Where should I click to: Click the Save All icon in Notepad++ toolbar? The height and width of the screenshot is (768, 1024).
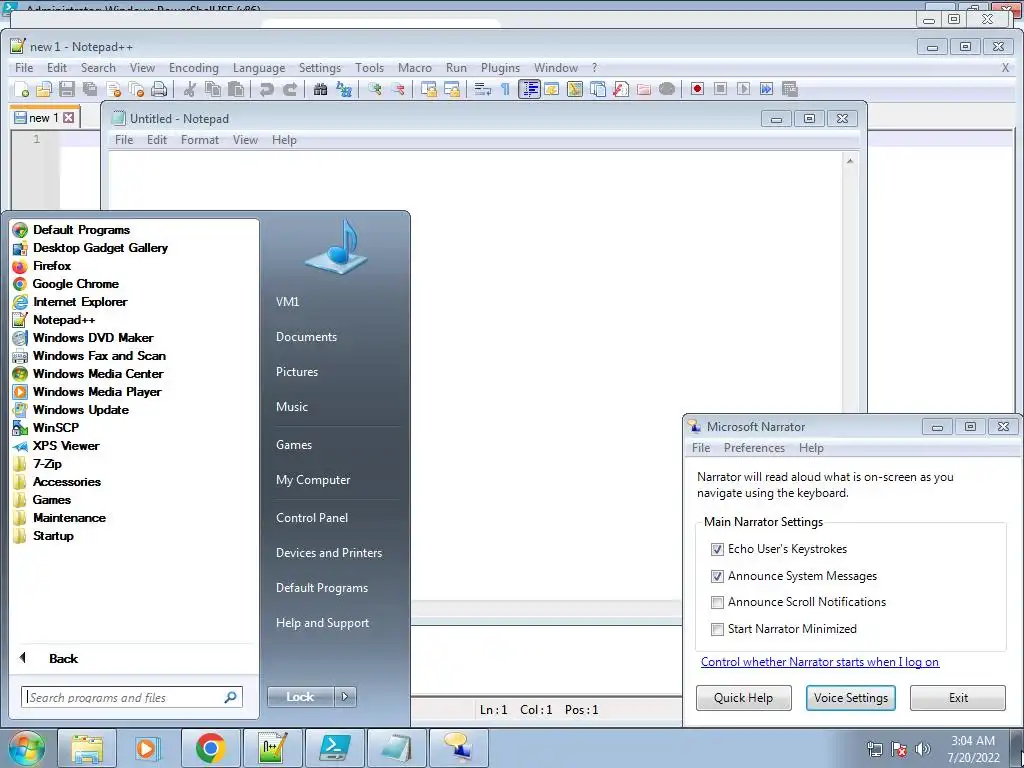pyautogui.click(x=89, y=89)
